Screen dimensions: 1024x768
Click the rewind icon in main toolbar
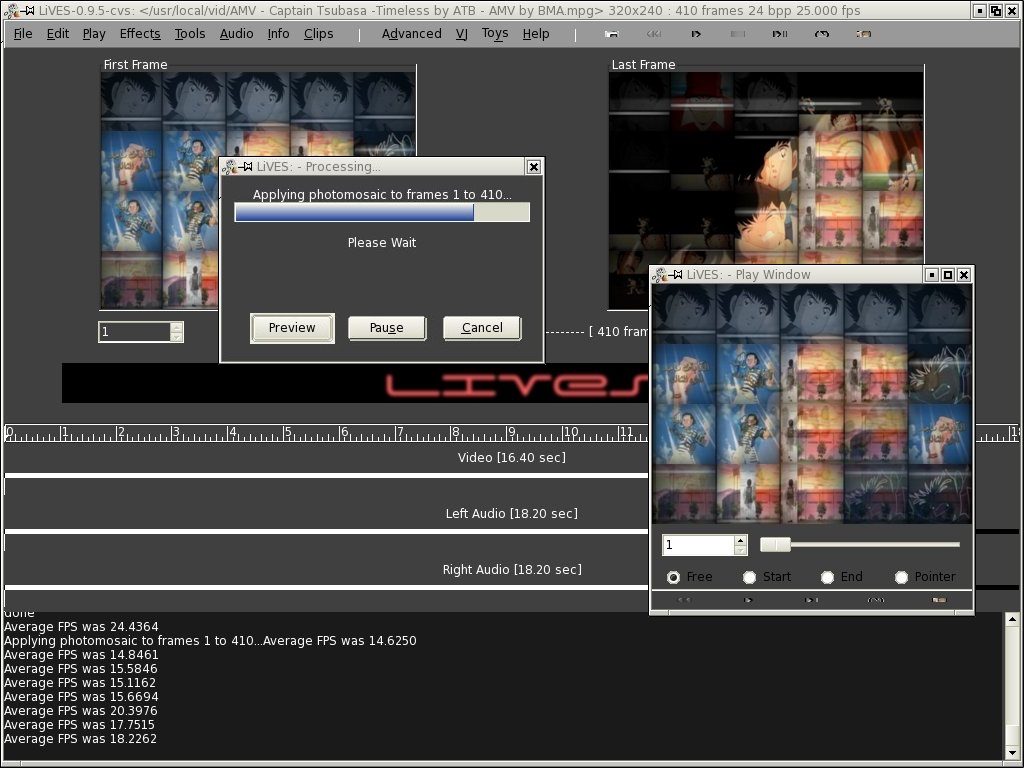tap(654, 34)
